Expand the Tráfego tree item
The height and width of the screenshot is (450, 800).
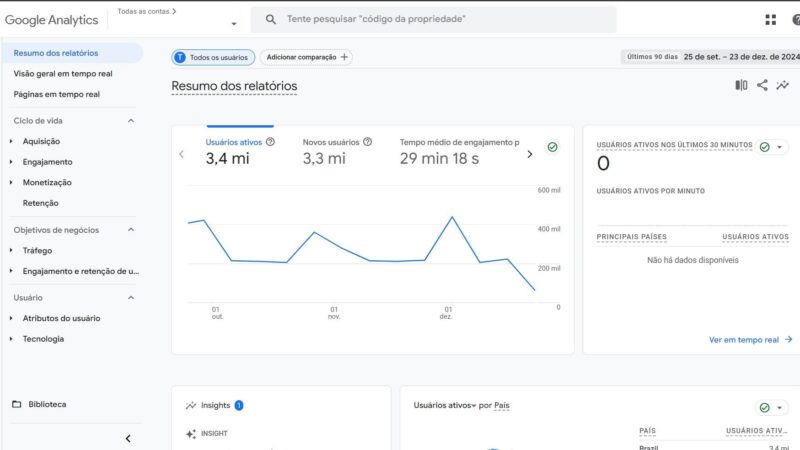(x=11, y=250)
